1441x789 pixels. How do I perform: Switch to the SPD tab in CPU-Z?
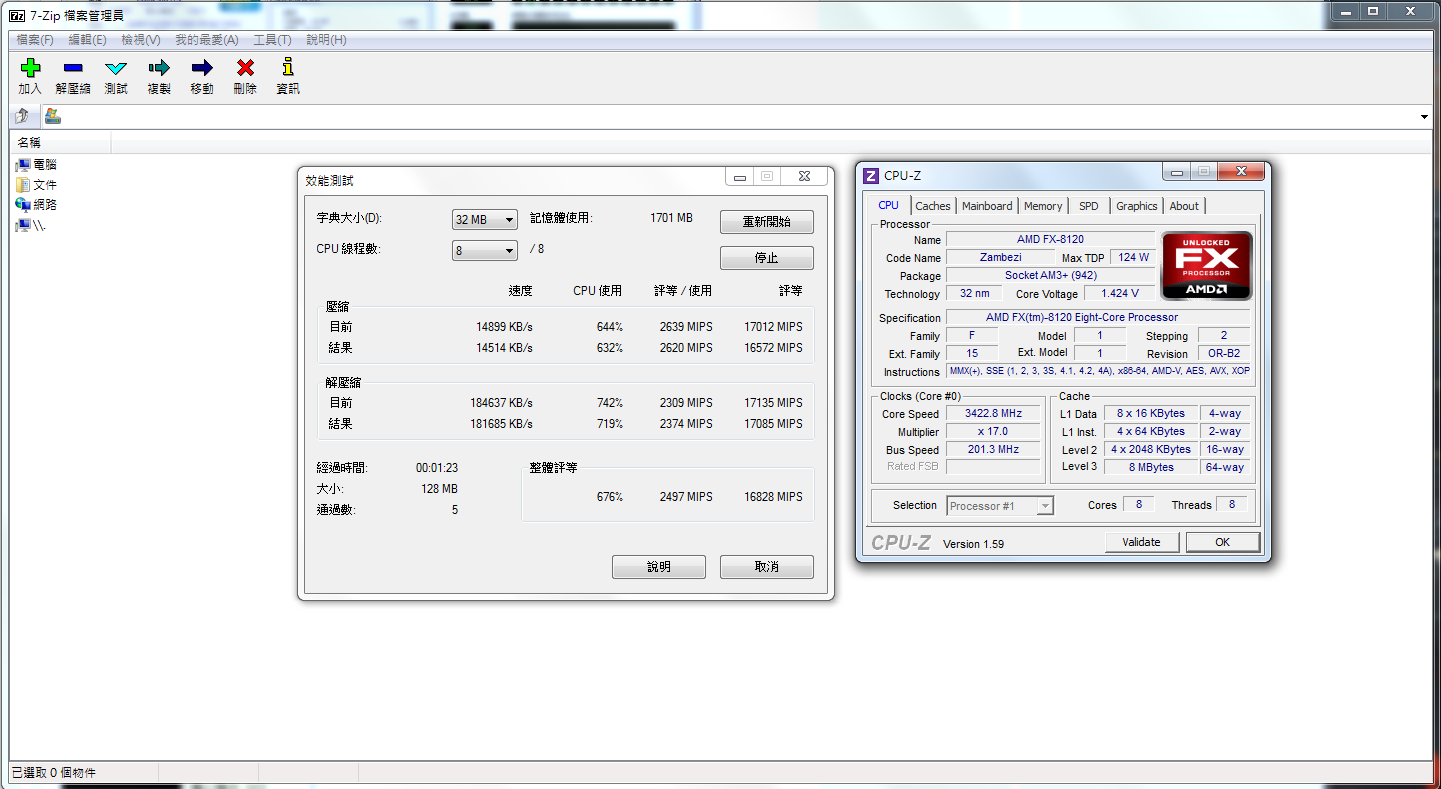(1089, 206)
